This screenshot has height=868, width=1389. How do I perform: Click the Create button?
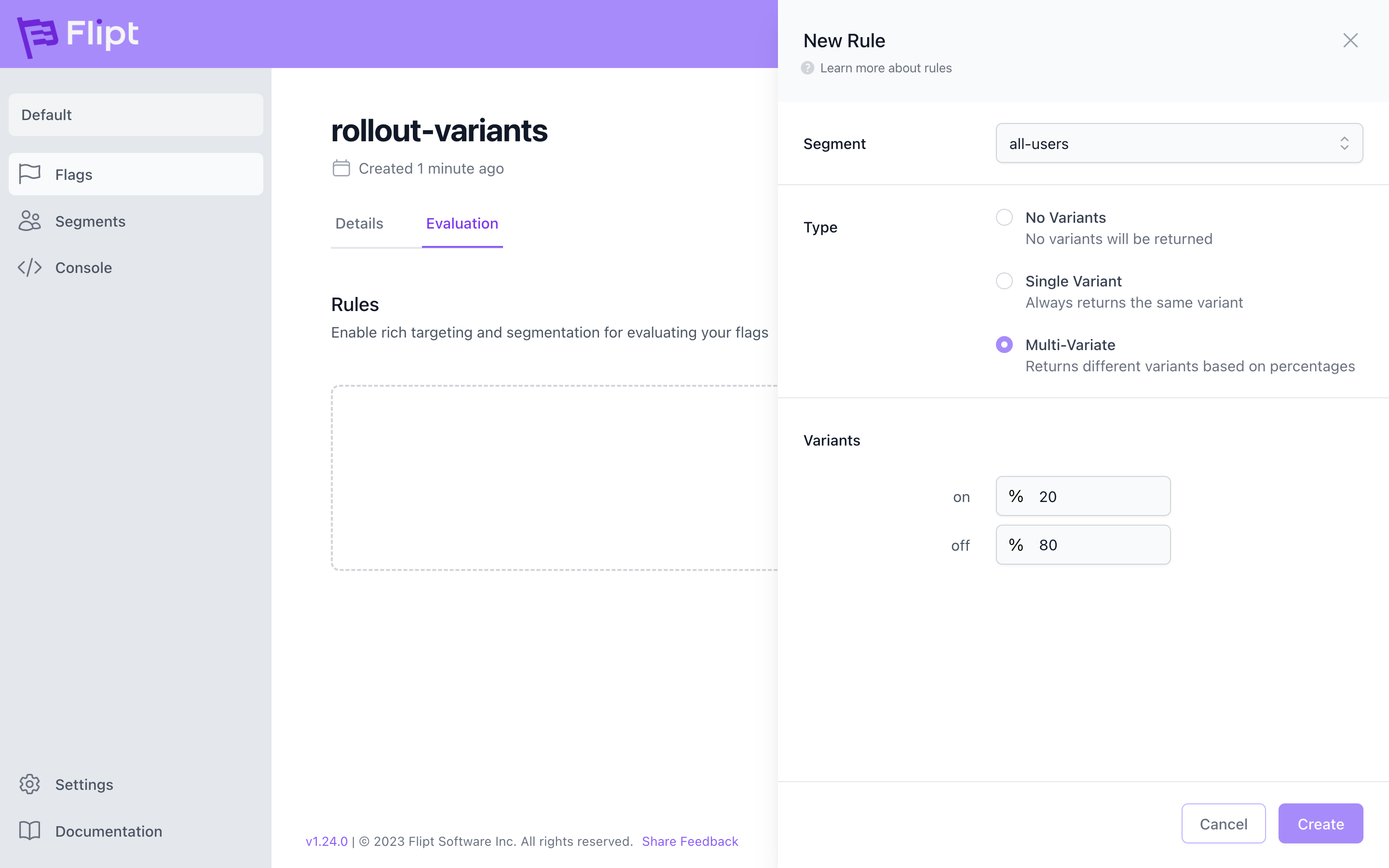[x=1321, y=824]
